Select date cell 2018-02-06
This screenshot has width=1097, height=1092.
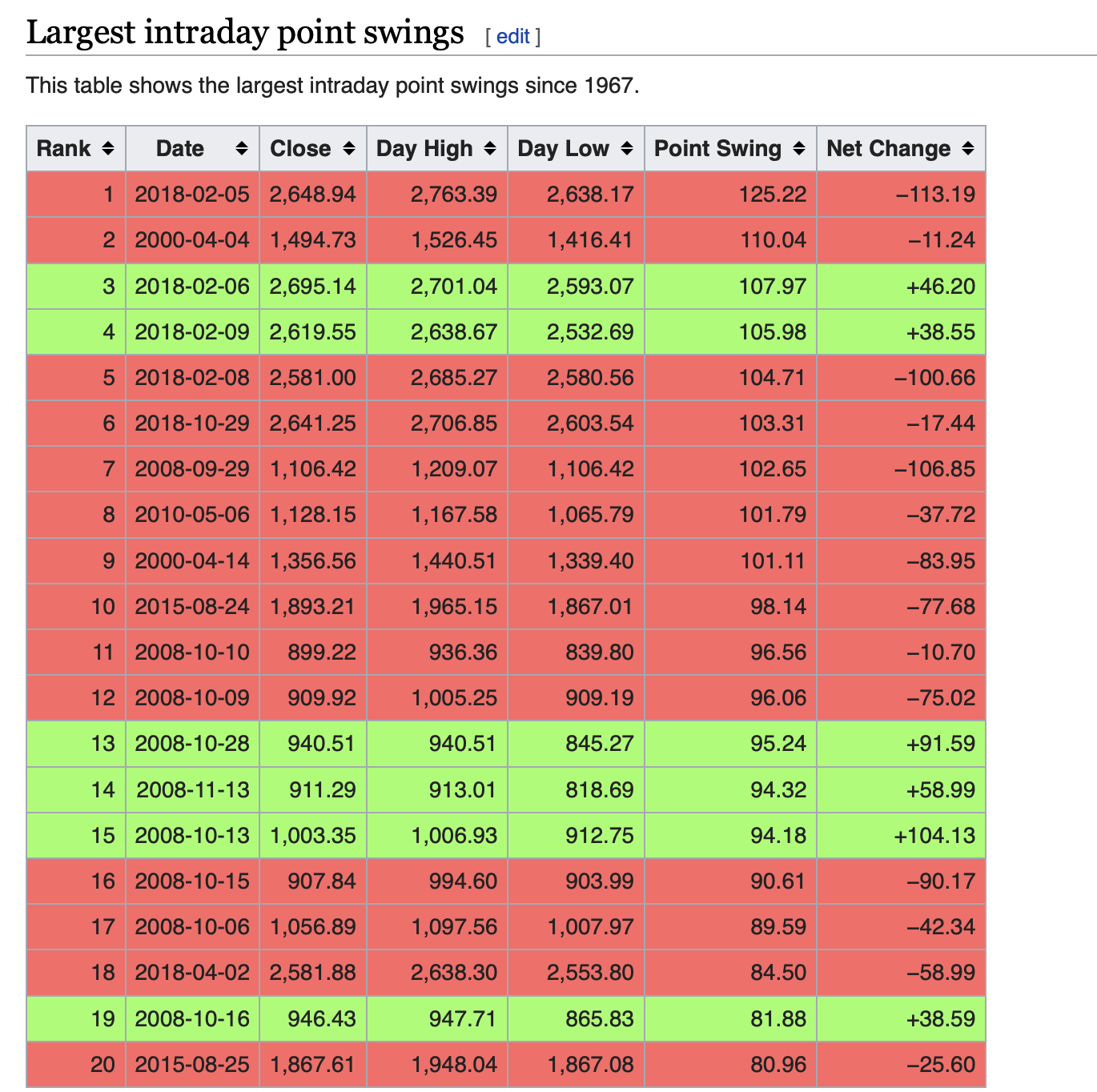point(192,287)
